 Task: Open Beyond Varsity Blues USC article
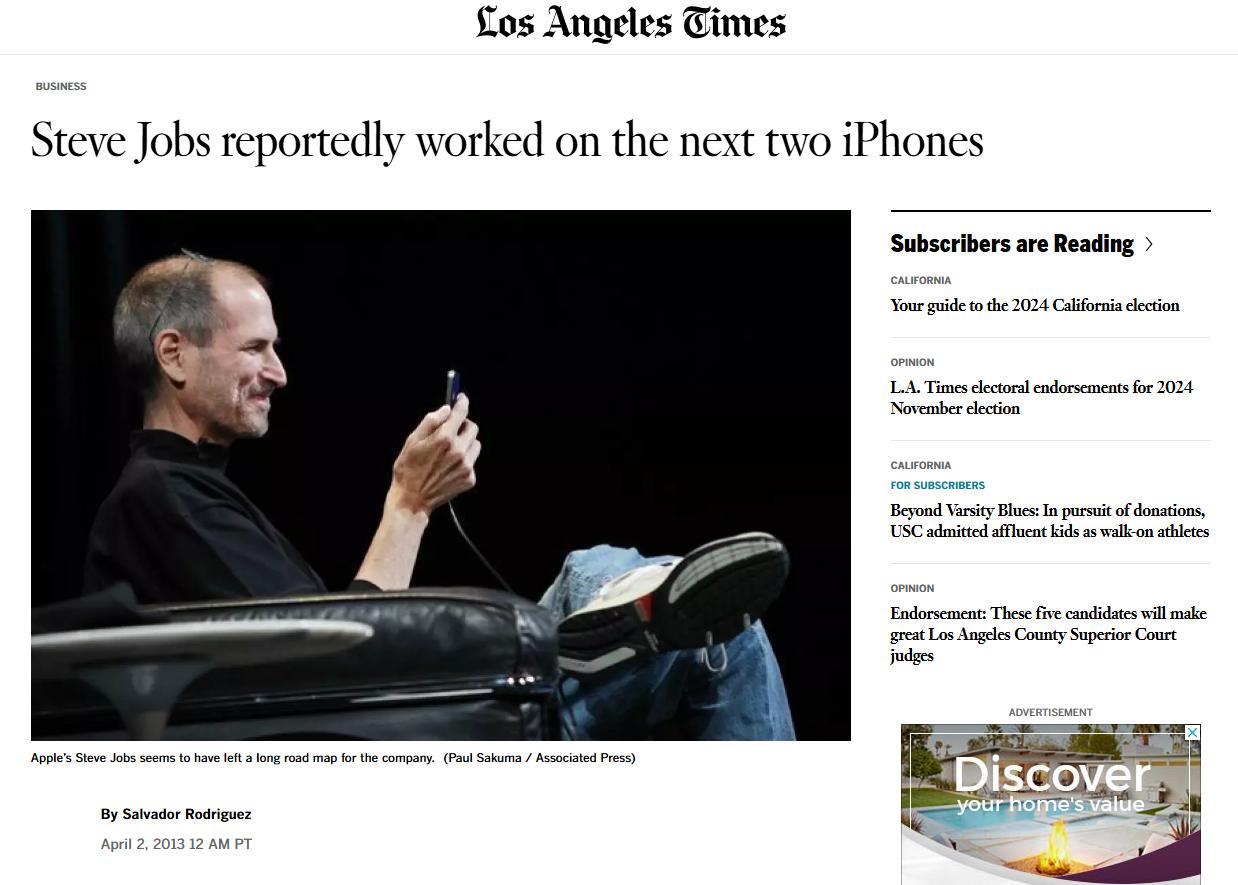tap(1050, 520)
